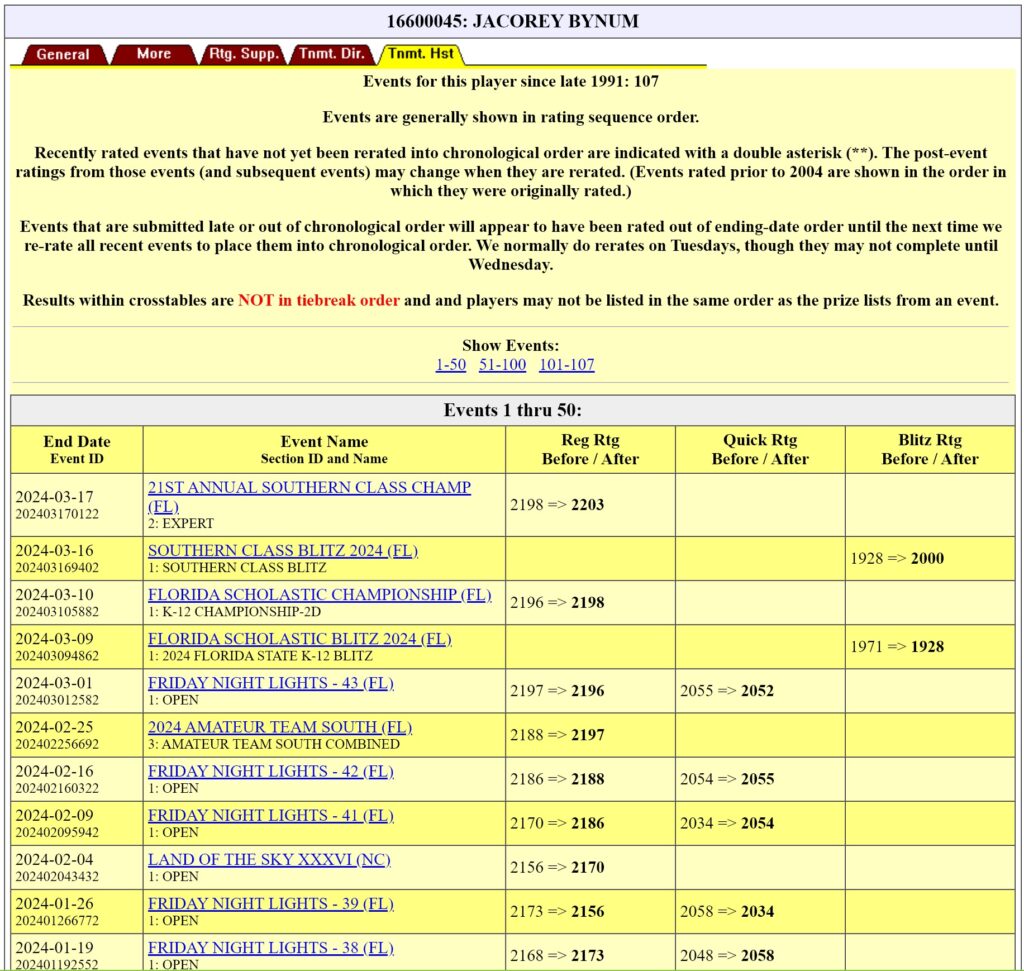
Task: Select the 2168 => 2173 regular rating
Action: click(x=557, y=955)
